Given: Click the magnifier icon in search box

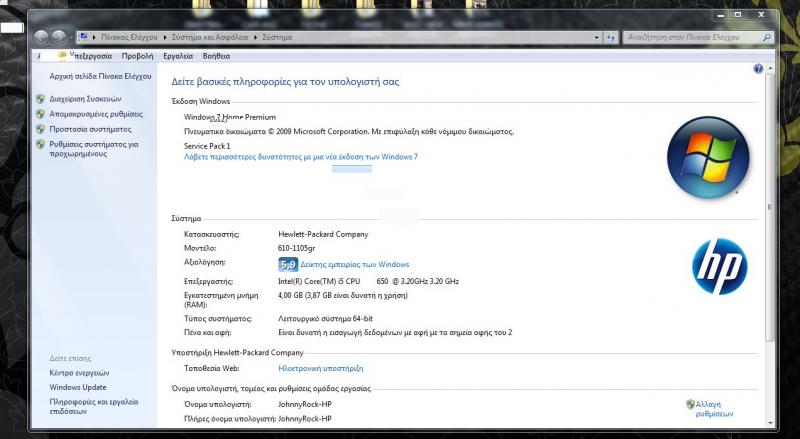Looking at the screenshot, I should 766,37.
